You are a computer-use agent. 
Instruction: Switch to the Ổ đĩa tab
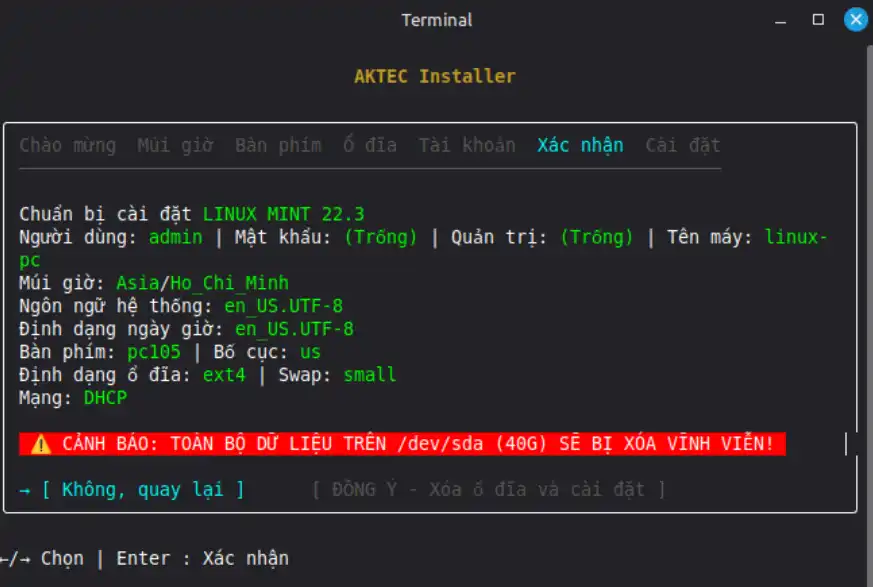[x=370, y=145]
